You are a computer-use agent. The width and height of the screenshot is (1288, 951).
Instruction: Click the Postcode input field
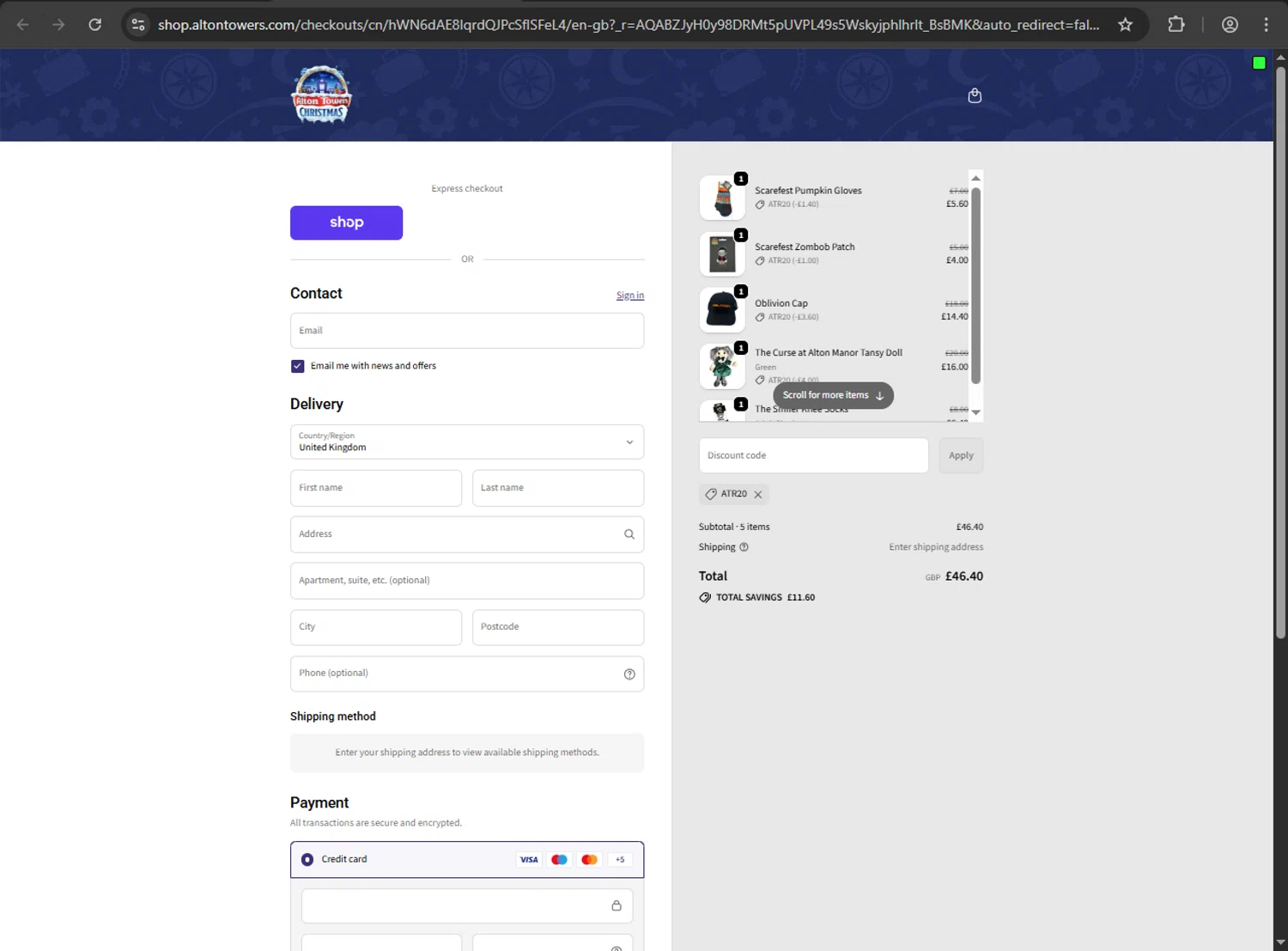(558, 627)
